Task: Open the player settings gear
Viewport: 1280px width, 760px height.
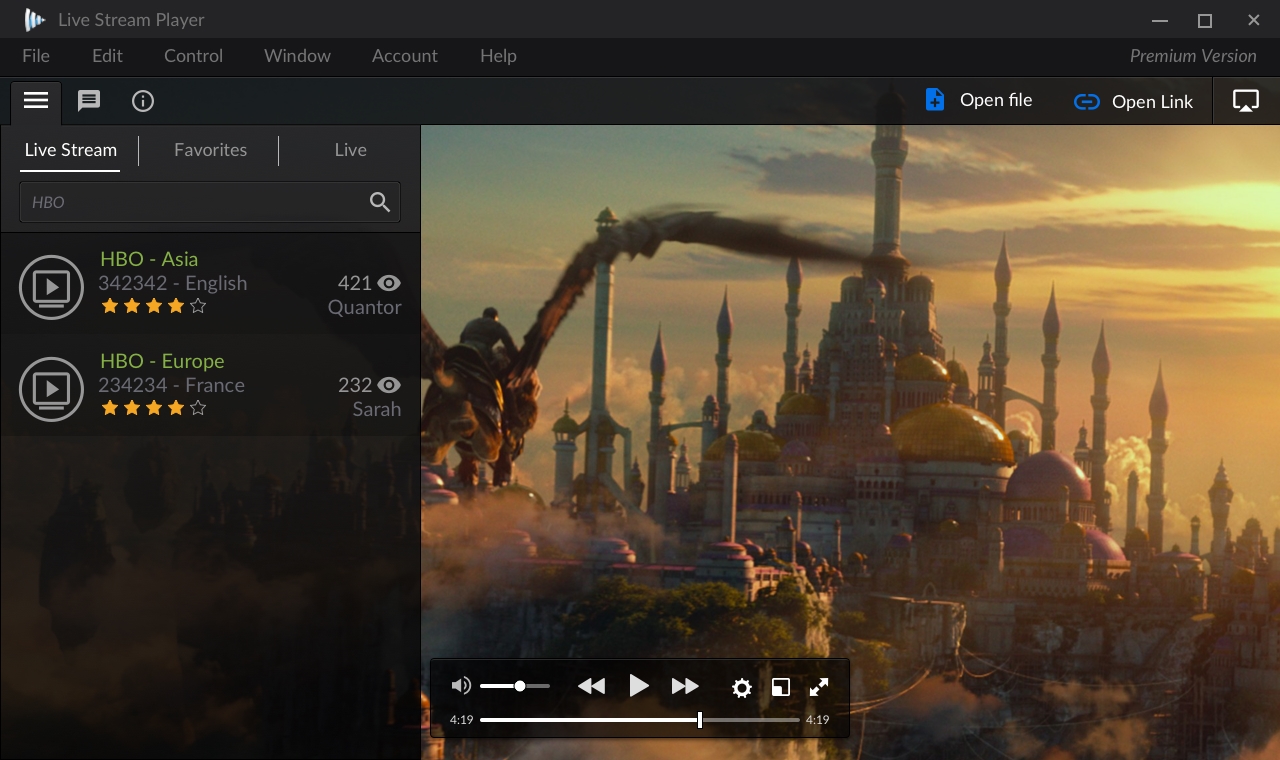Action: click(741, 687)
